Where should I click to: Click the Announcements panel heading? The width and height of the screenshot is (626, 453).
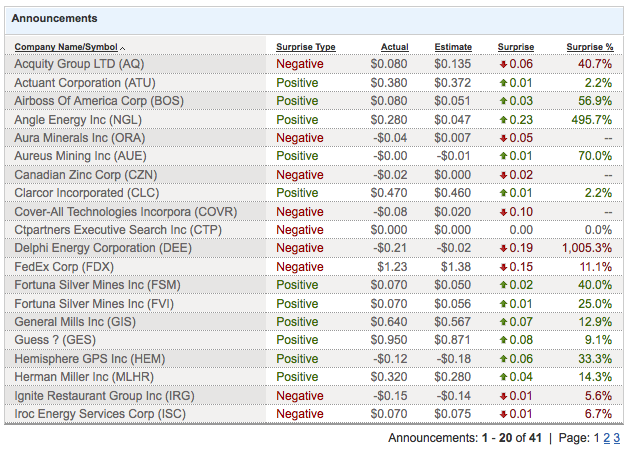(x=54, y=18)
